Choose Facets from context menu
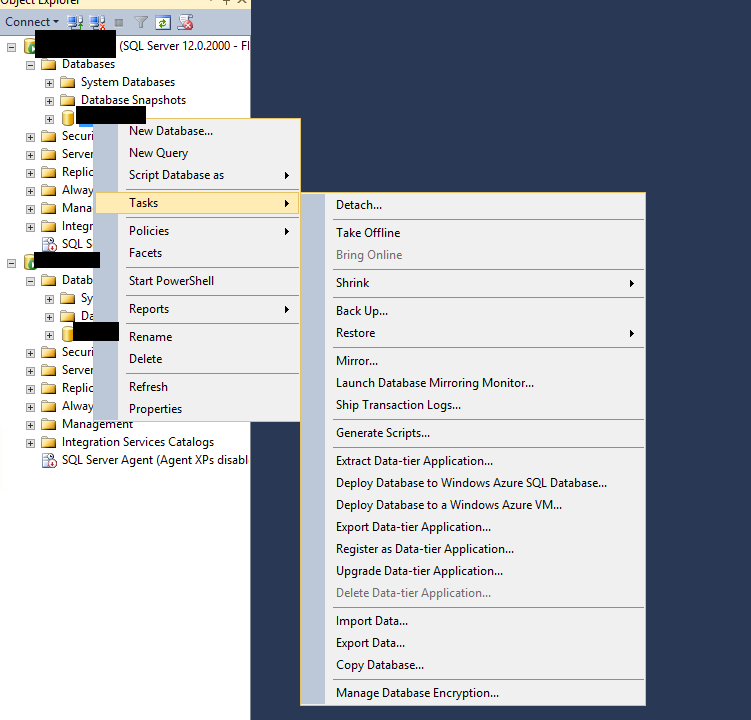This screenshot has height=720, width=751. tap(197, 253)
